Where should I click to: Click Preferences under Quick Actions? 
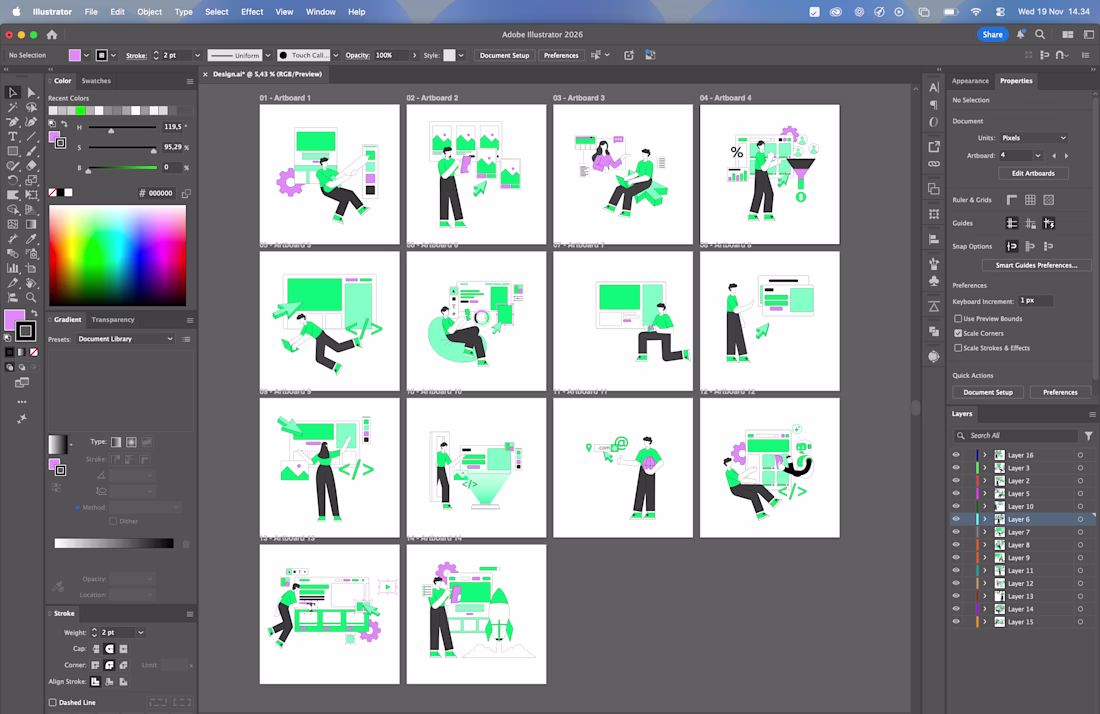(x=1060, y=392)
